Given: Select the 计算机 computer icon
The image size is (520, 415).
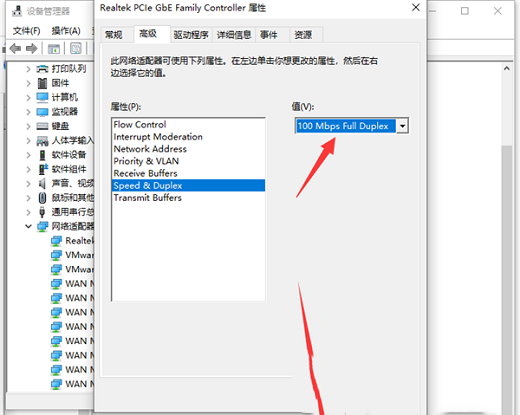Looking at the screenshot, I should (x=42, y=97).
